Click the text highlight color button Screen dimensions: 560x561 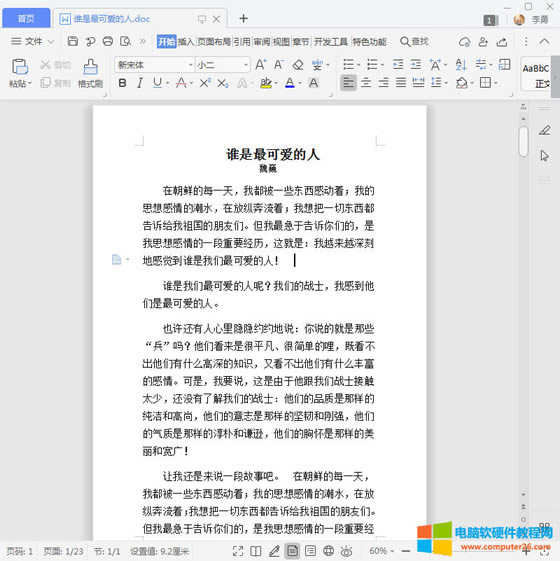click(x=266, y=83)
